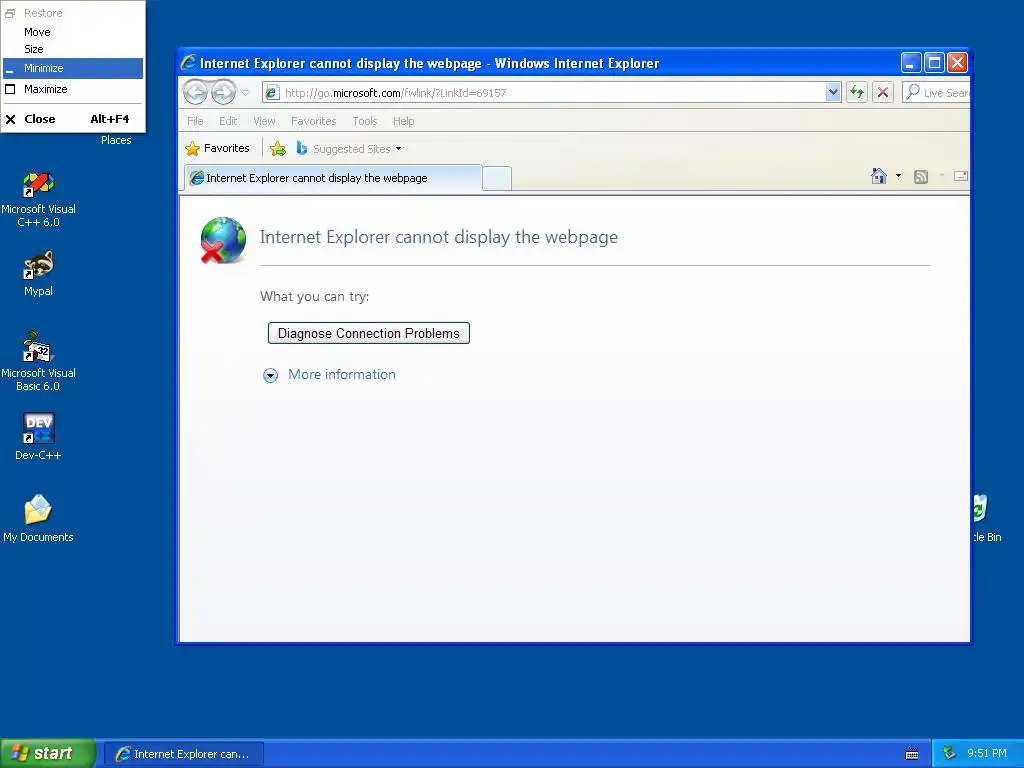1024x768 pixels.
Task: Click the Windows Start button
Action: [47, 754]
